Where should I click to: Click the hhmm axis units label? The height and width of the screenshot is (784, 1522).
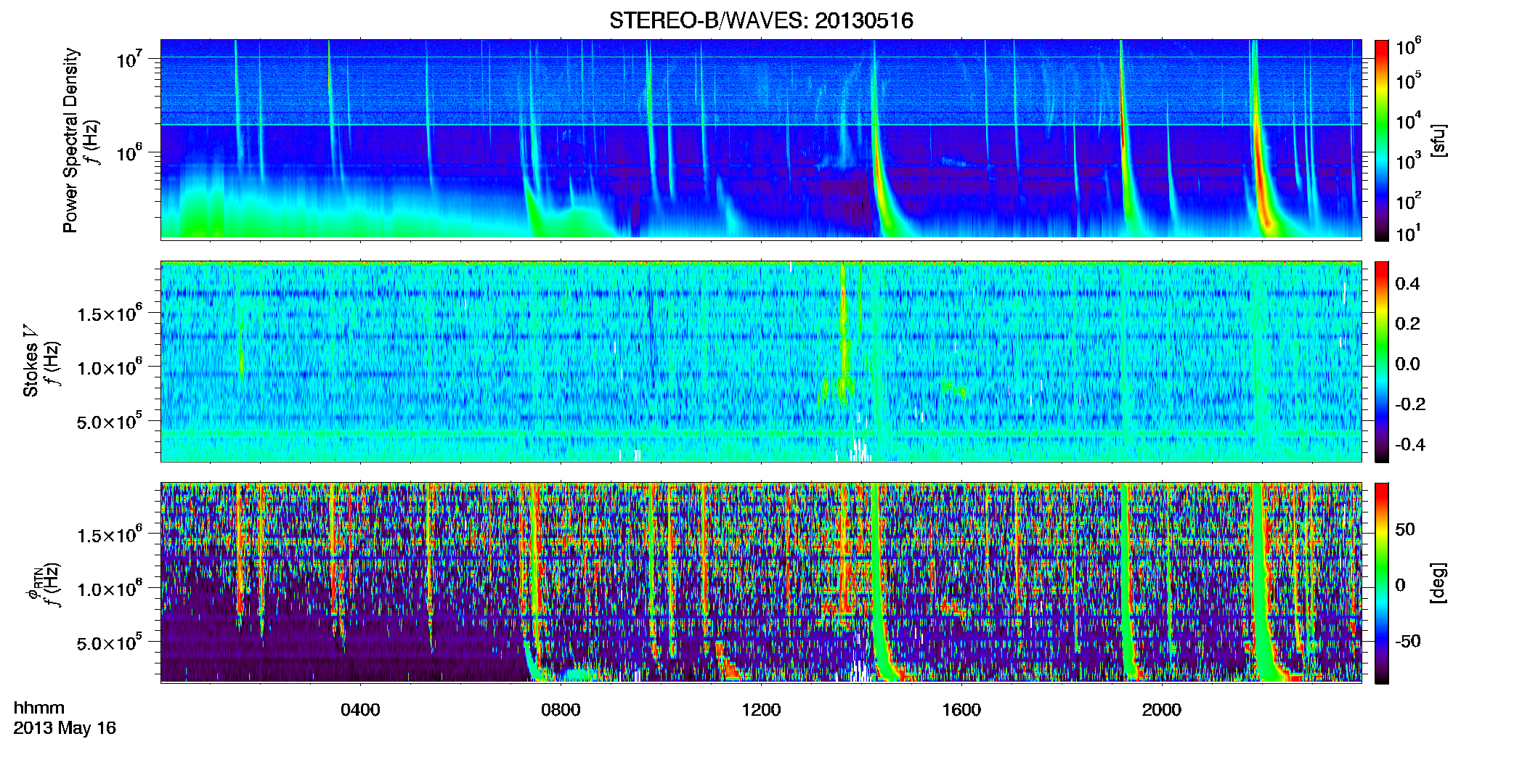[39, 708]
